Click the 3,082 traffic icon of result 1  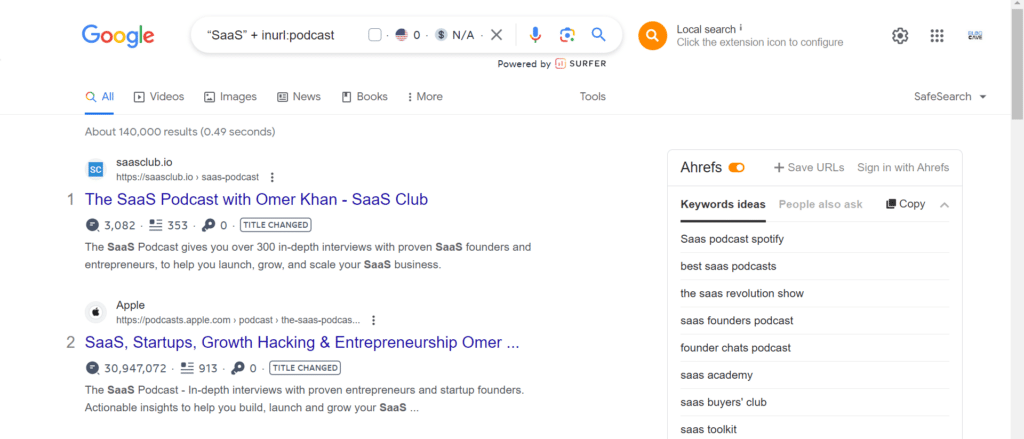93,225
